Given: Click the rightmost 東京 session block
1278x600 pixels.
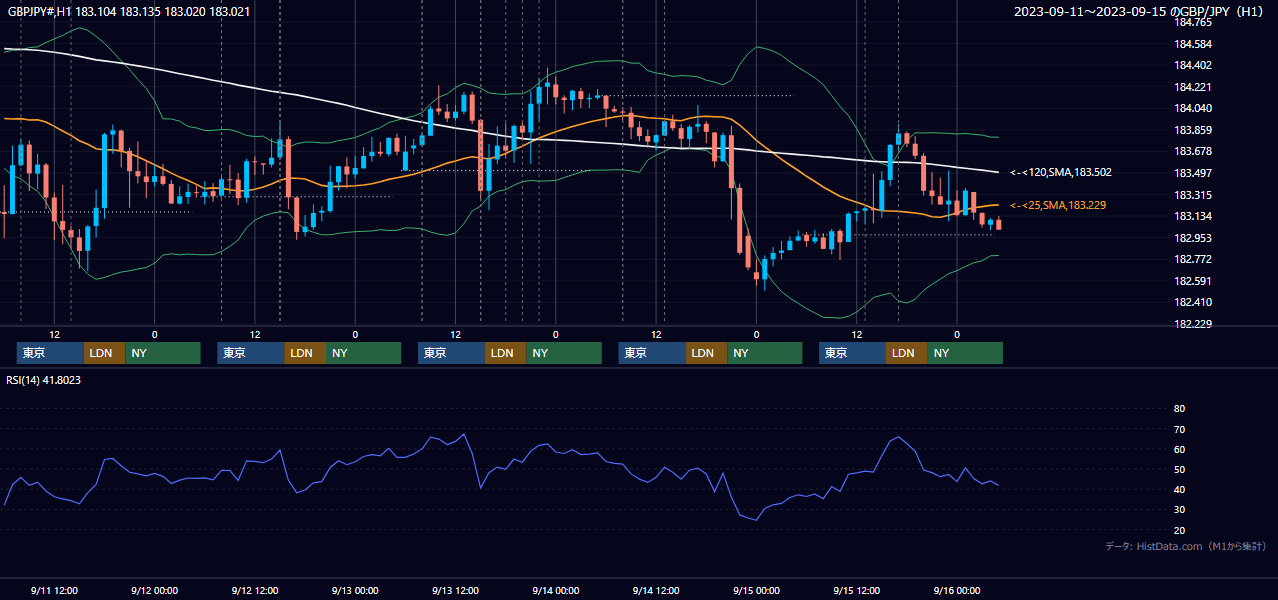Looking at the screenshot, I should tap(852, 353).
